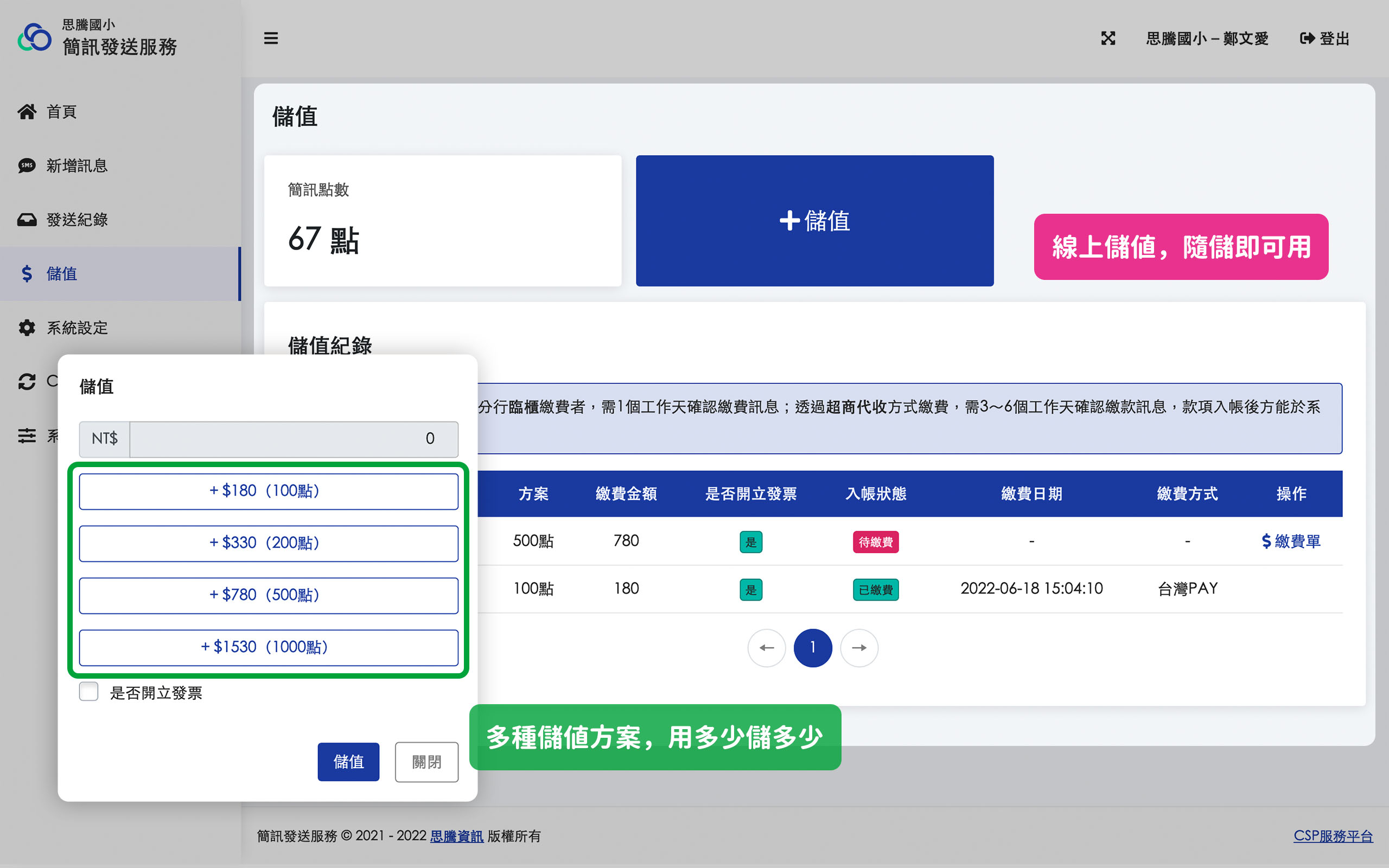
Task: Go to previous page with left arrow
Action: 767,647
